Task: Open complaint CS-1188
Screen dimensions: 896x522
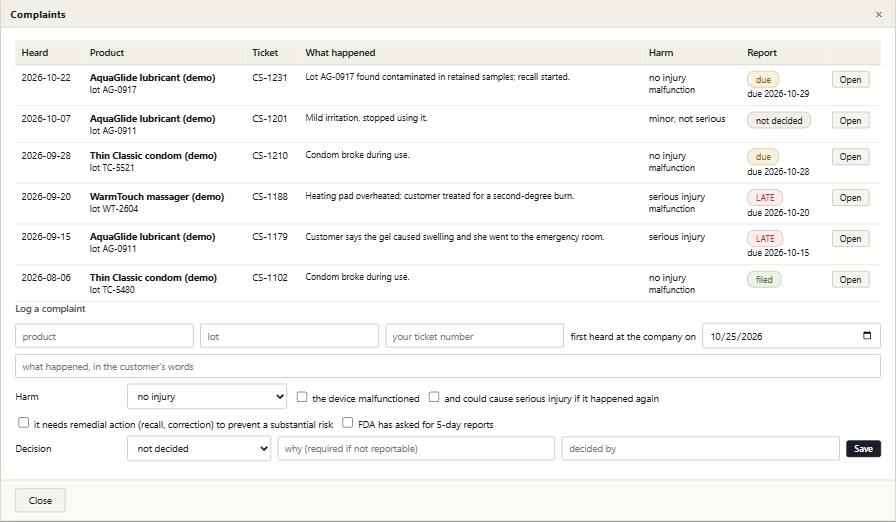Action: click(850, 198)
